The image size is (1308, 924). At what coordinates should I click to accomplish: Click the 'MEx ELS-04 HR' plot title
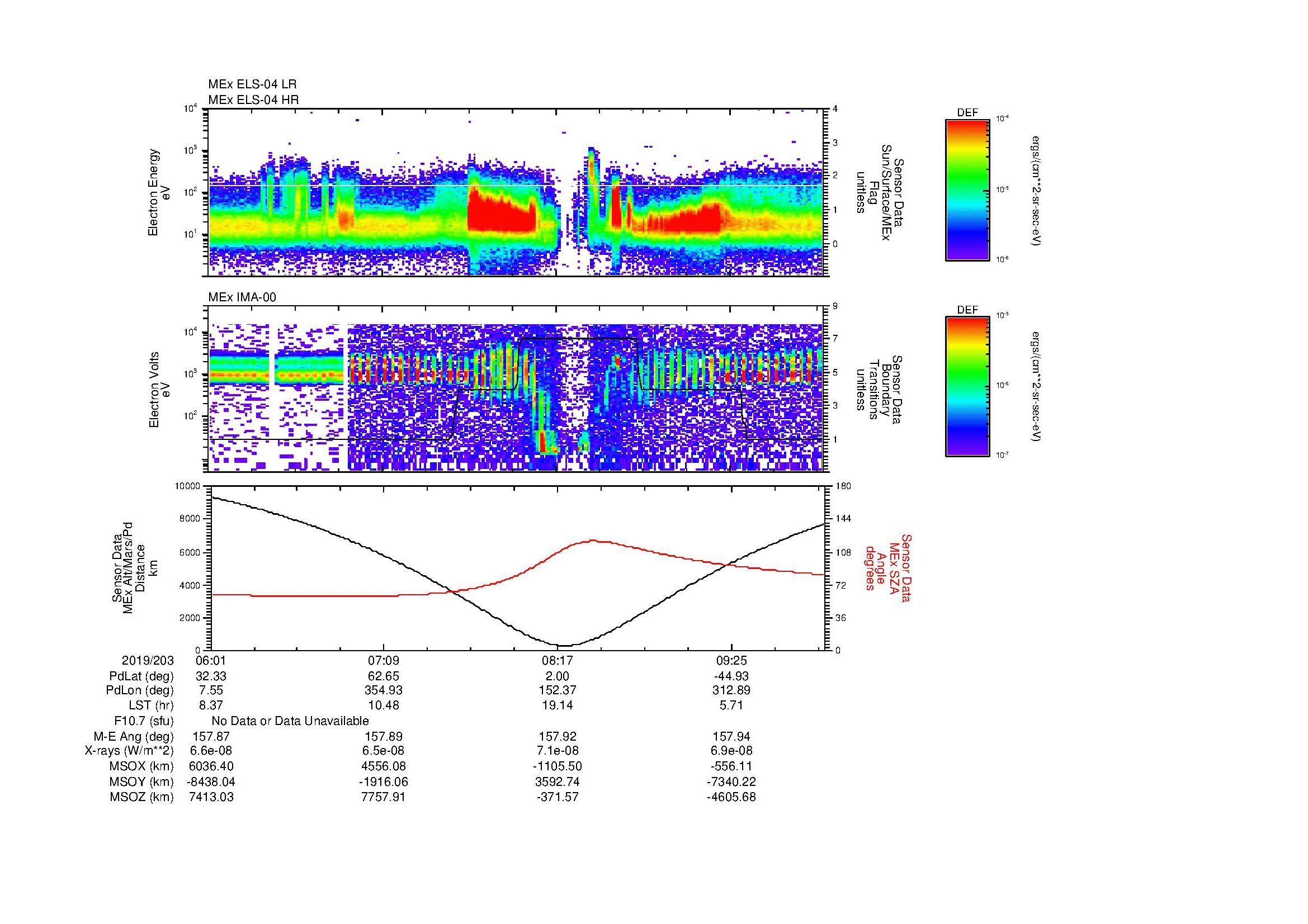pos(253,100)
